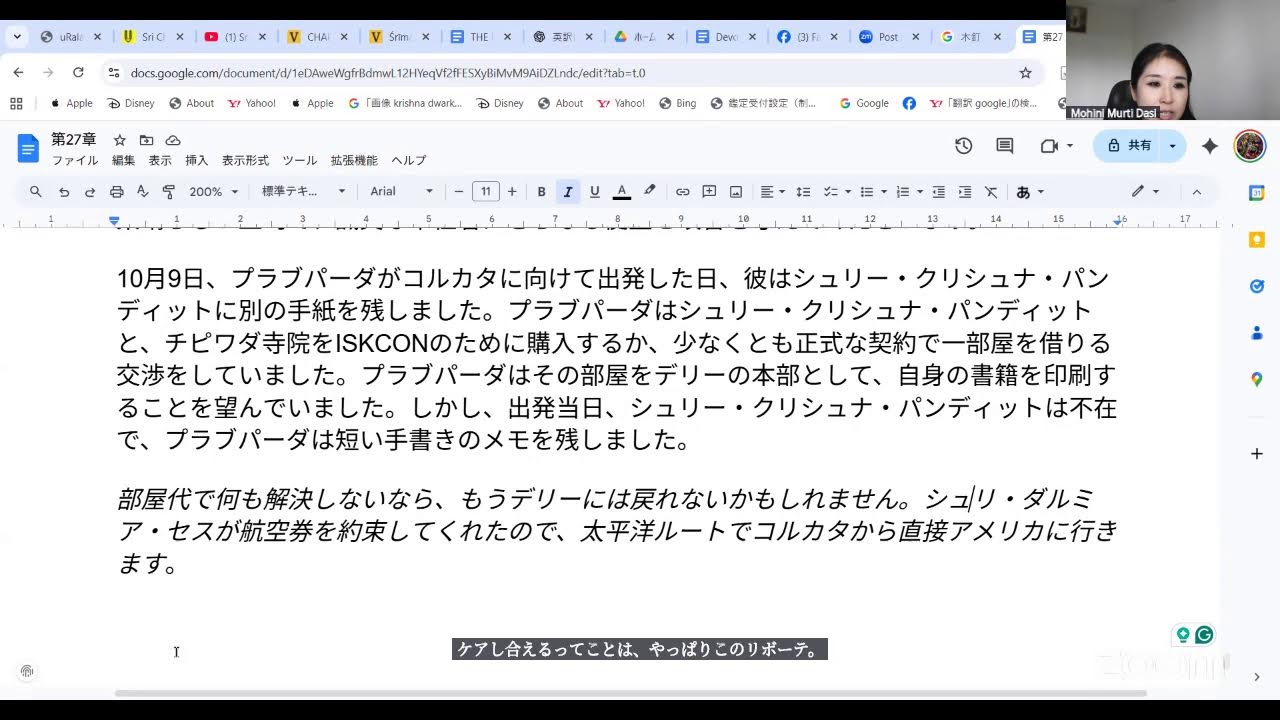The height and width of the screenshot is (720, 1280).
Task: Open the Contacts side panel
Action: tap(1257, 333)
